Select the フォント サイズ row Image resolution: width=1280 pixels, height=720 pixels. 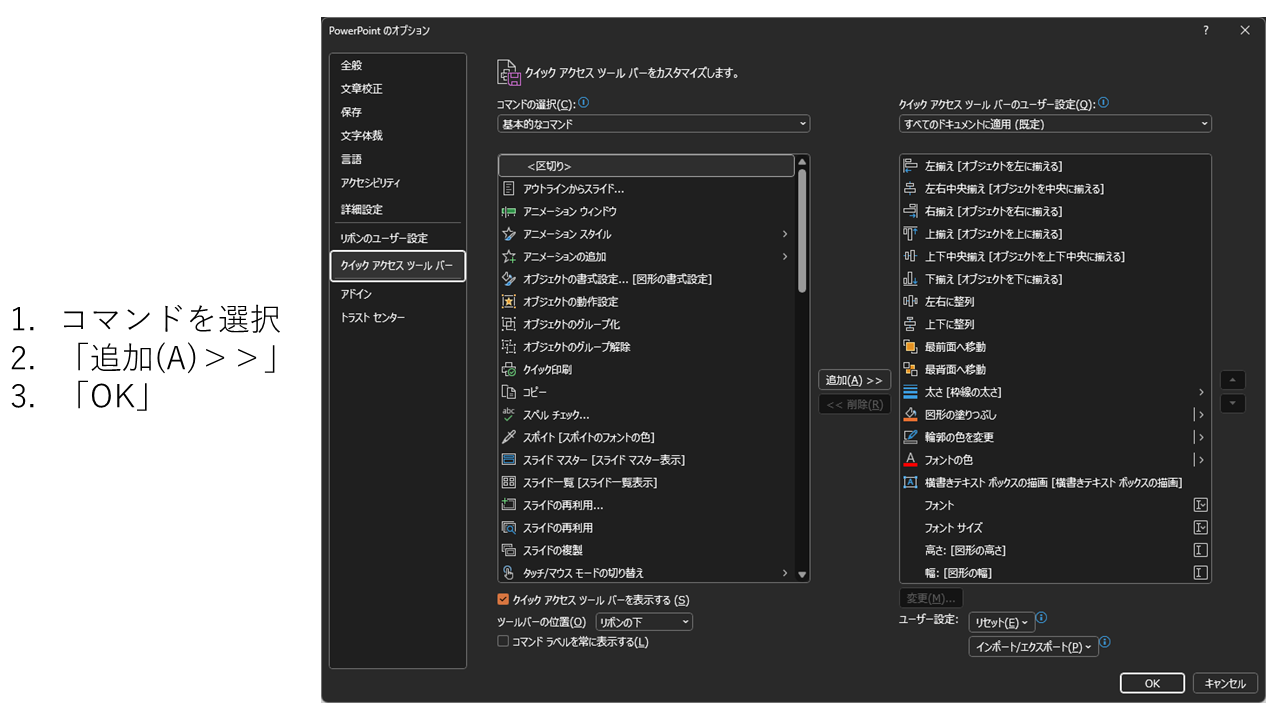pyautogui.click(x=1055, y=527)
